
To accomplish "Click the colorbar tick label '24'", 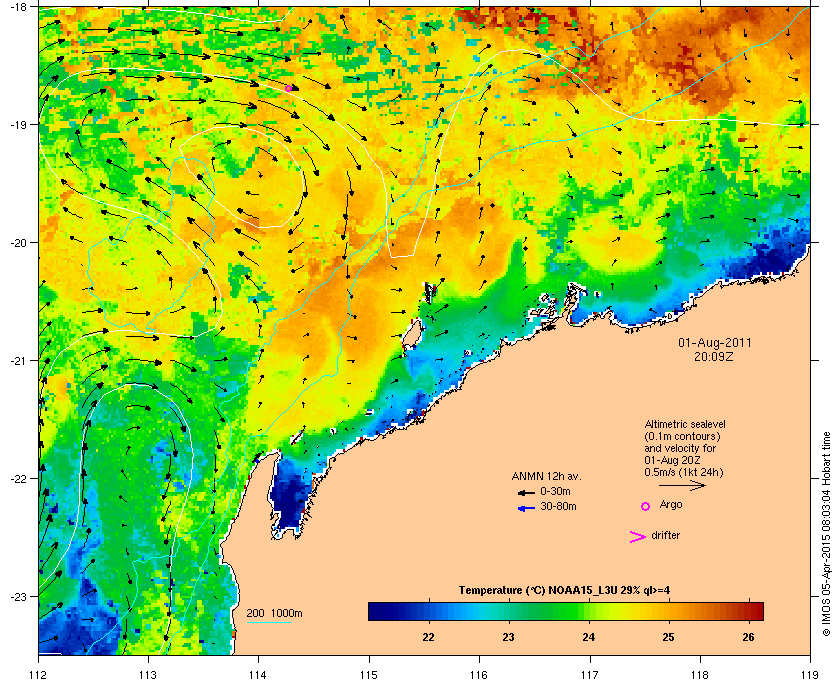I will pyautogui.click(x=588, y=637).
